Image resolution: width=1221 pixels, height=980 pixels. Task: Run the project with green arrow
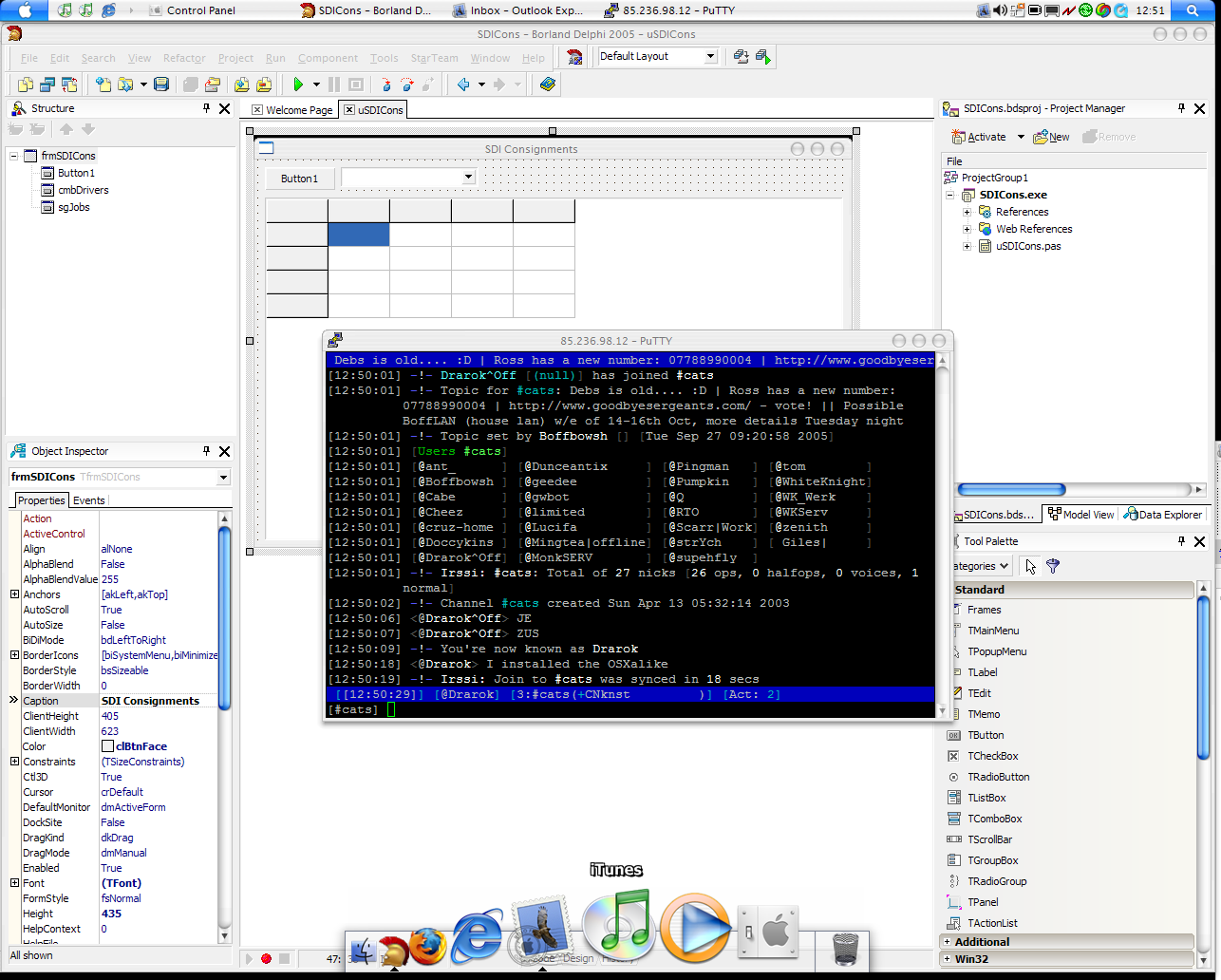[x=298, y=85]
